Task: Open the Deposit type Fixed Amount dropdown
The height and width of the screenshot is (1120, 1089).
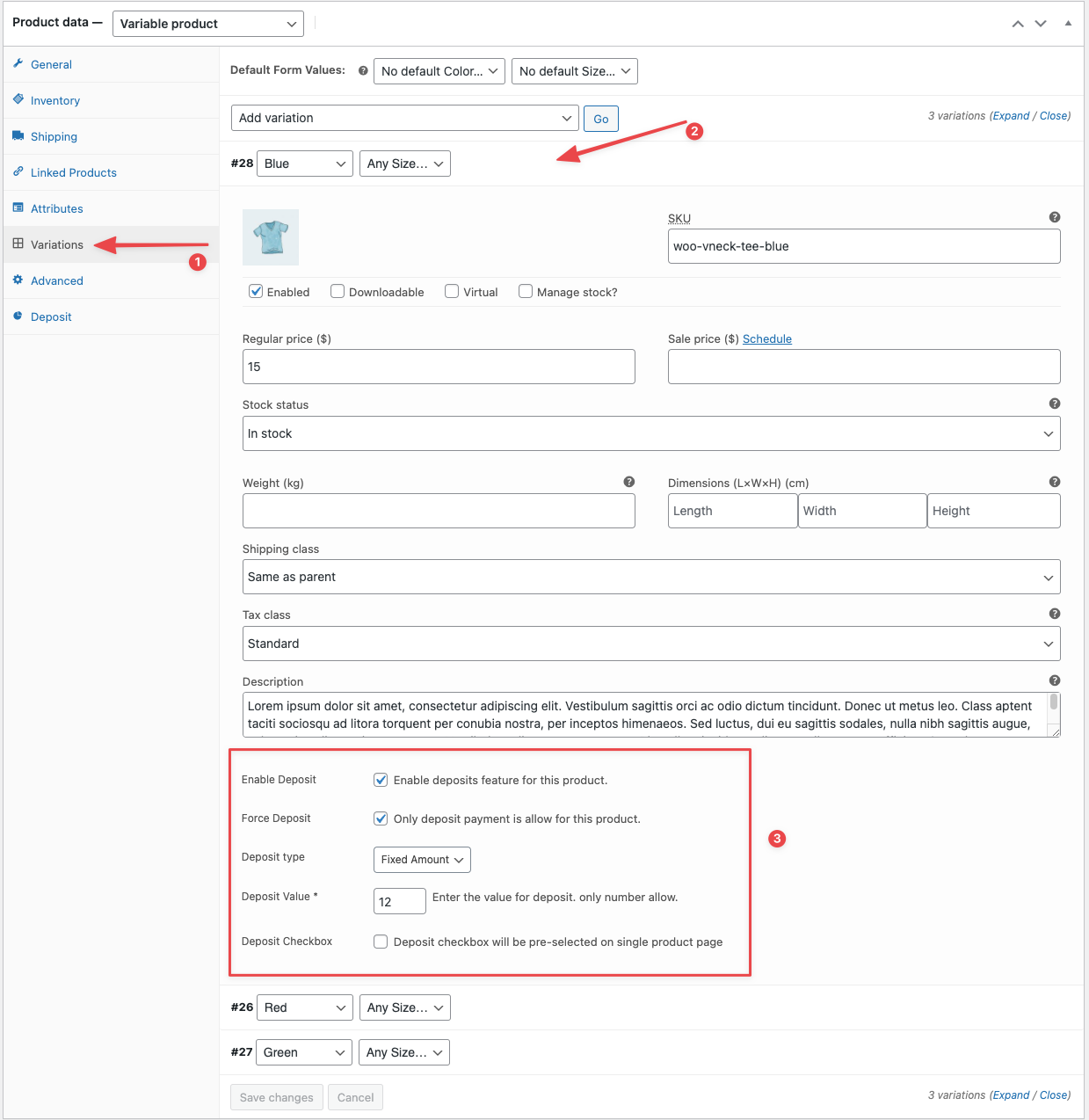Action: click(x=422, y=860)
